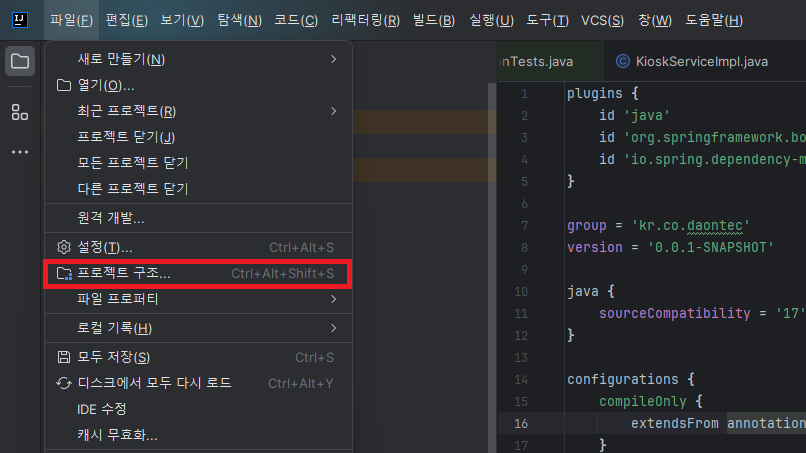
Task: Click 'kr.co.daontec' group string
Action: (691, 226)
